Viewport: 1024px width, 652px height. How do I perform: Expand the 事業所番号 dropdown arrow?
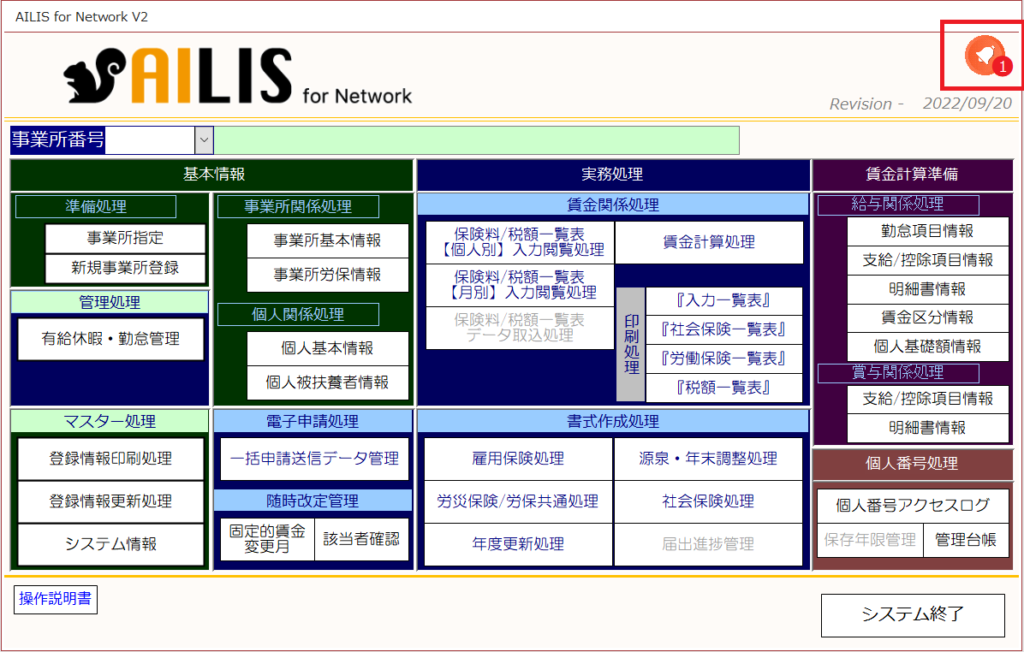tap(204, 140)
